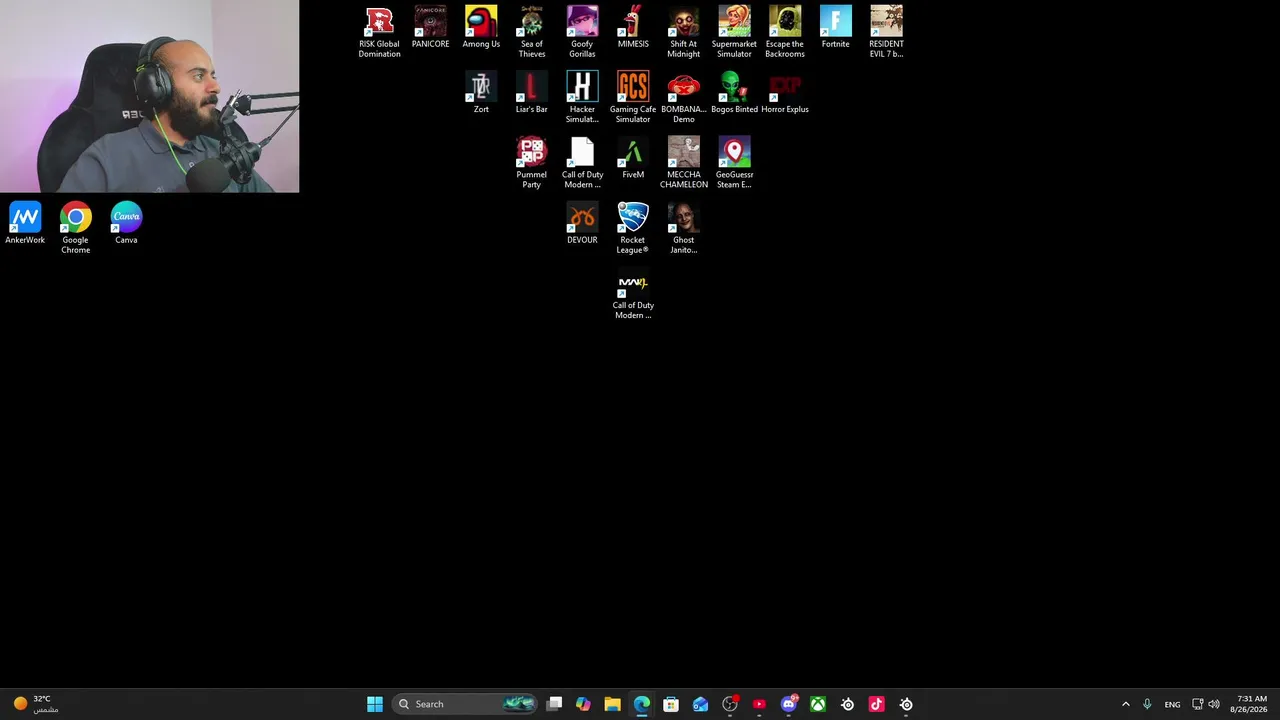Select the Pummel Party desktop icon
The width and height of the screenshot is (1280, 720).
(532, 163)
